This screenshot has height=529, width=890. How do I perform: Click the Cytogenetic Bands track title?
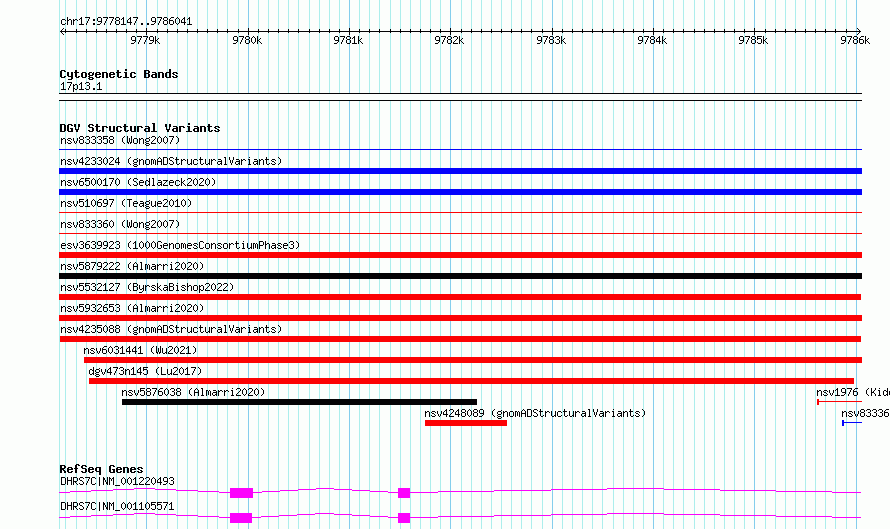pos(119,74)
